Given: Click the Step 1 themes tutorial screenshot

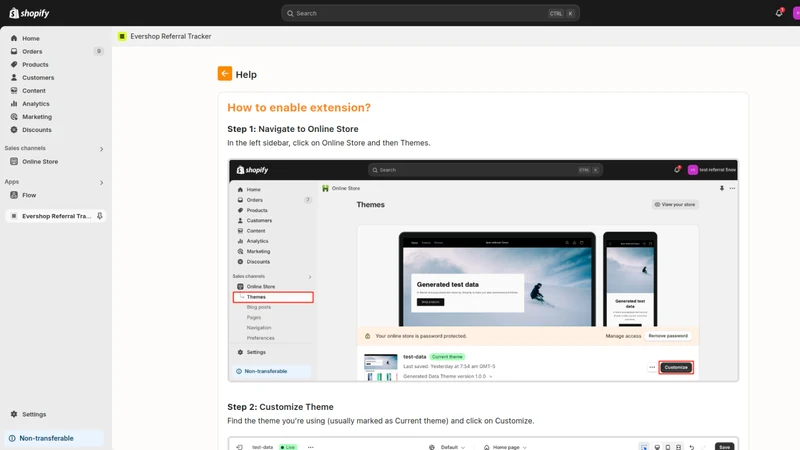Looking at the screenshot, I should point(483,270).
